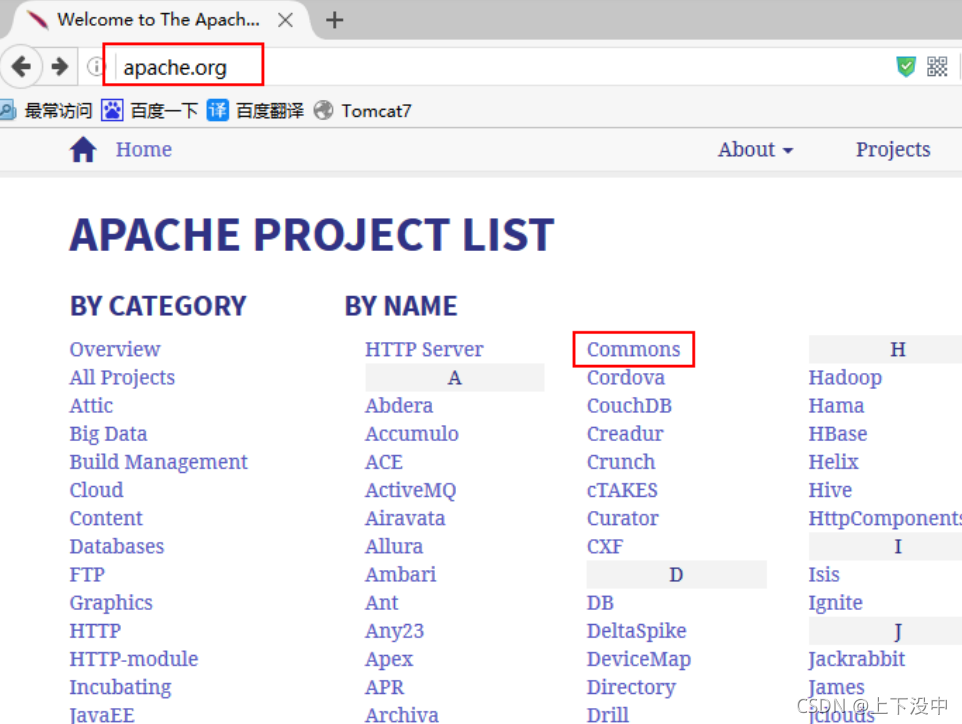Open the Ambari project link
The height and width of the screenshot is (724, 962).
tap(401, 575)
